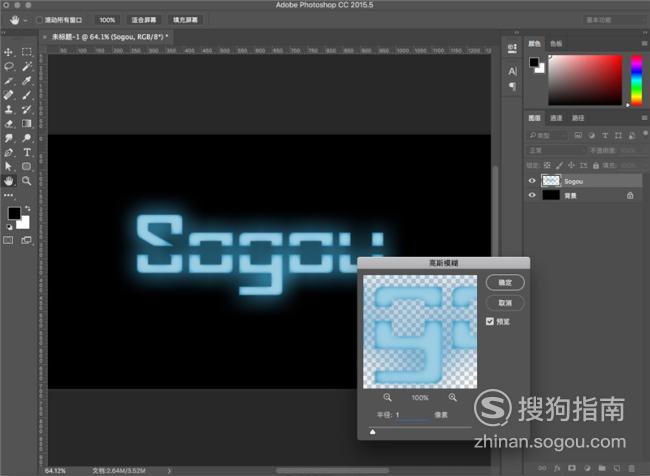Select the Pen tool
This screenshot has height=476, width=650.
click(x=8, y=152)
